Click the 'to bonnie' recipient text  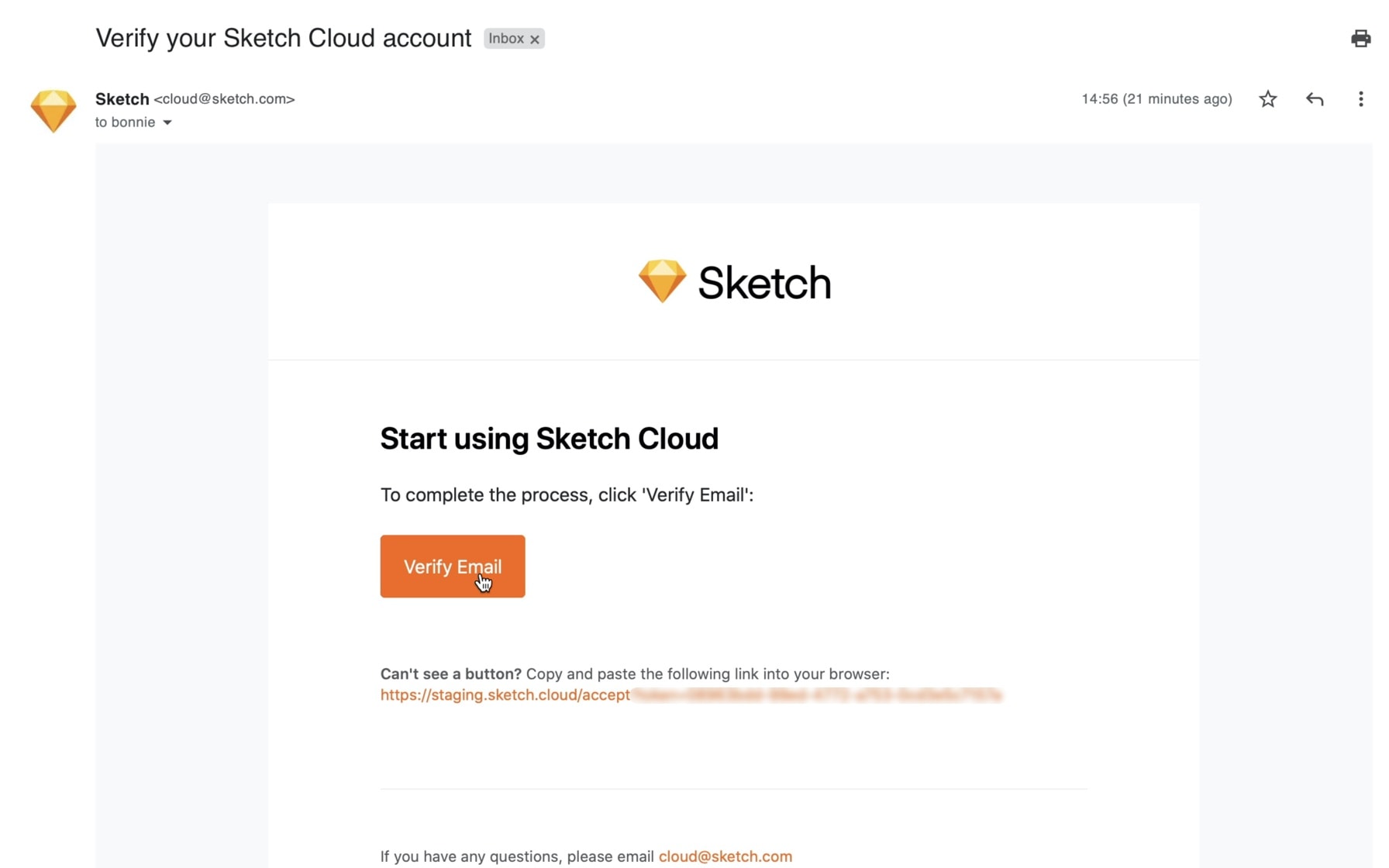coord(125,122)
